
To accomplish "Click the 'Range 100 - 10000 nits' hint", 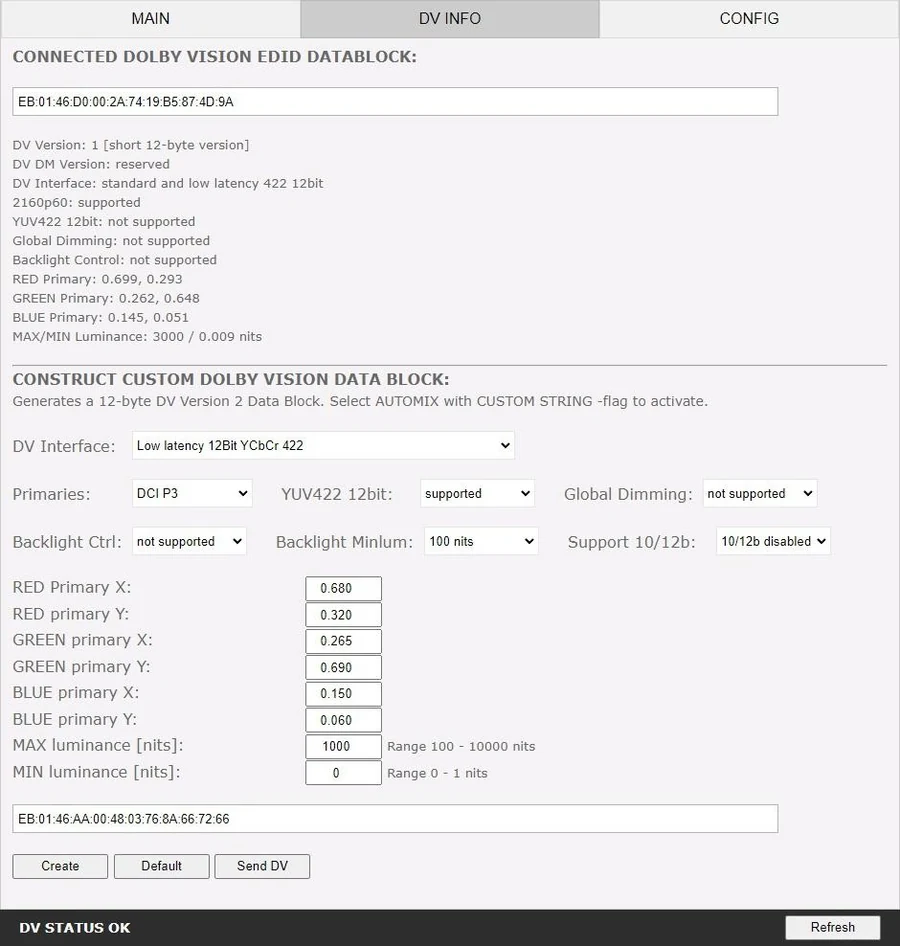I will pyautogui.click(x=461, y=746).
